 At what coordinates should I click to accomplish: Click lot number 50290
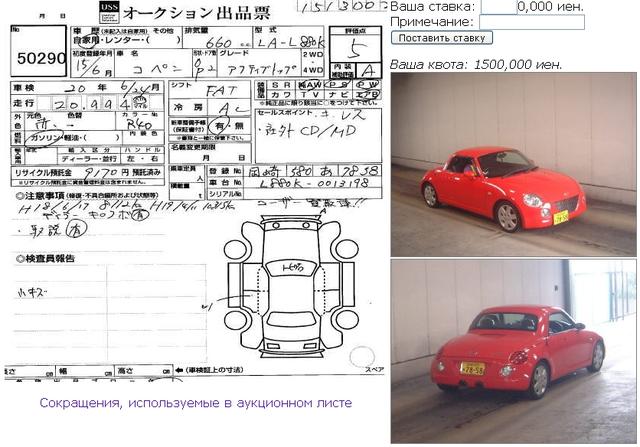pyautogui.click(x=41, y=58)
